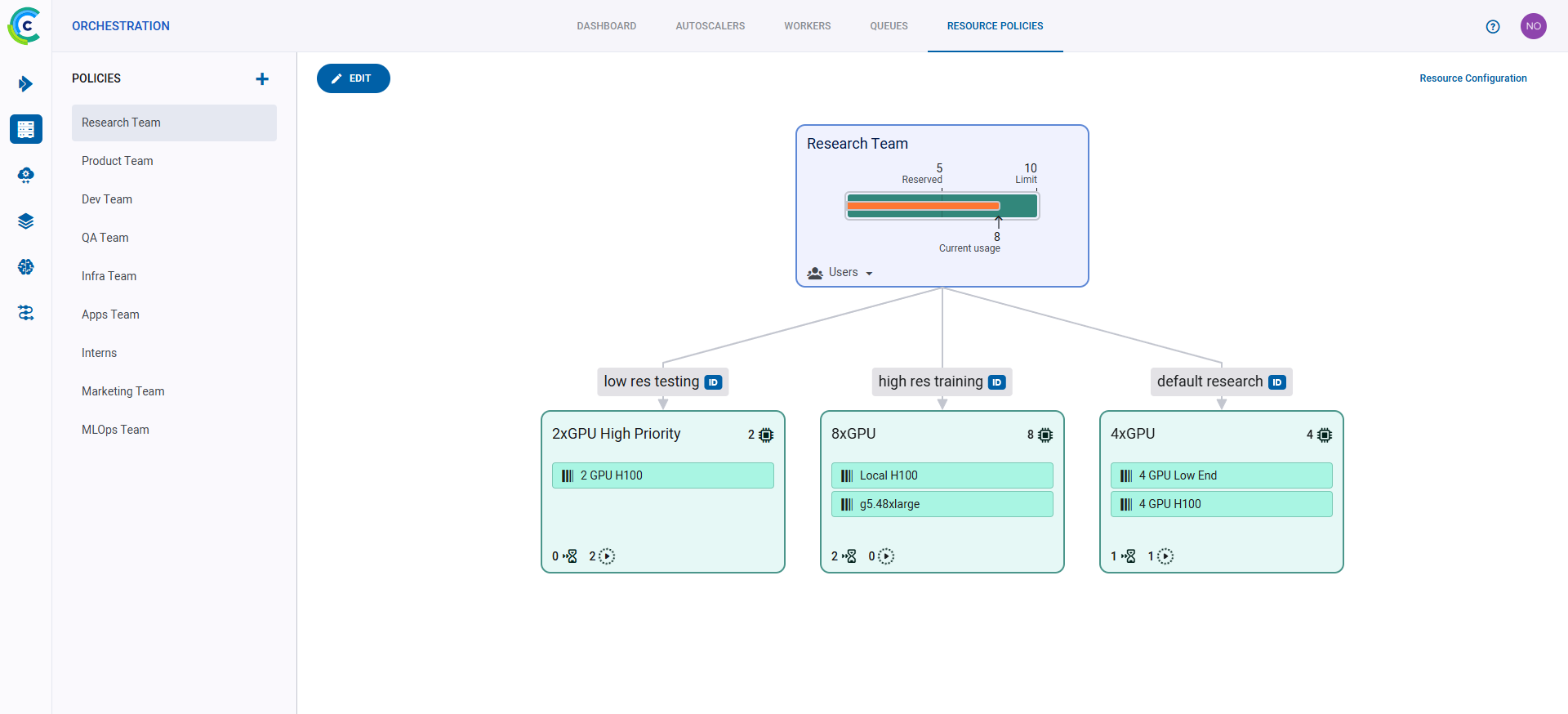This screenshot has width=1568, height=714.
Task: Open the datasets layers icon in sidebar
Action: (x=26, y=221)
